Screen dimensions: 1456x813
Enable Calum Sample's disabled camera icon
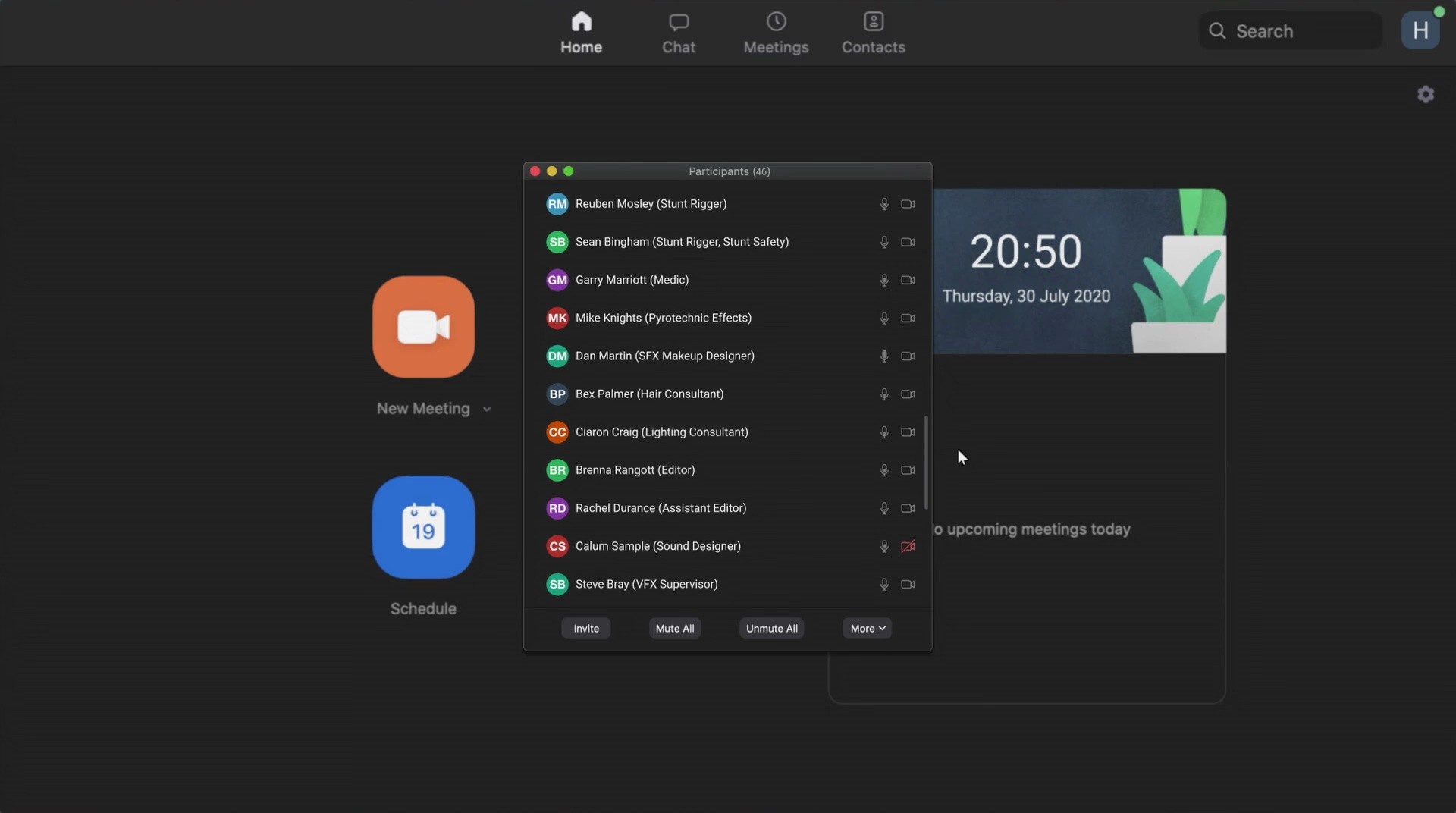point(908,546)
